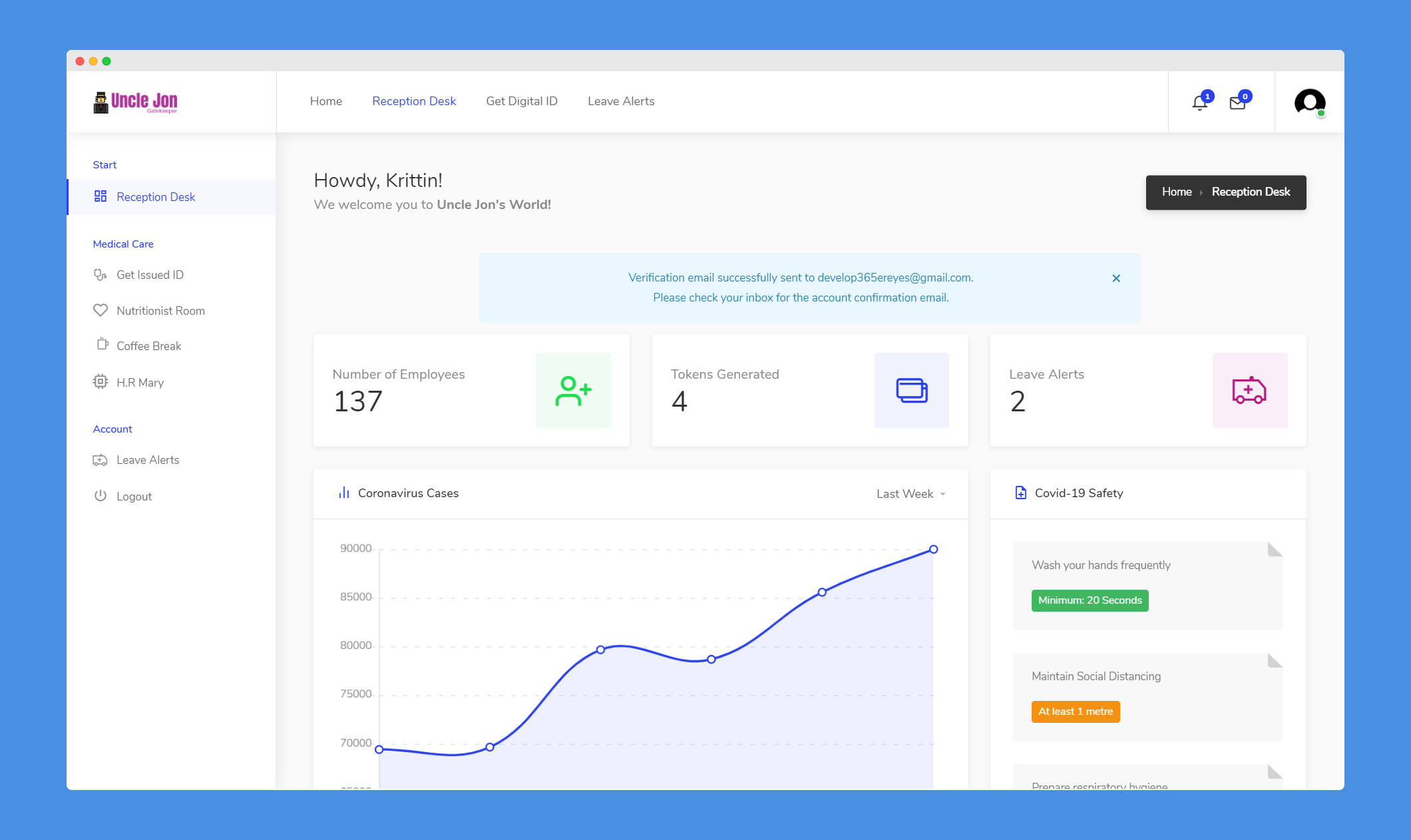Open Coffee Break sidebar item
This screenshot has width=1411, height=840.
point(148,346)
